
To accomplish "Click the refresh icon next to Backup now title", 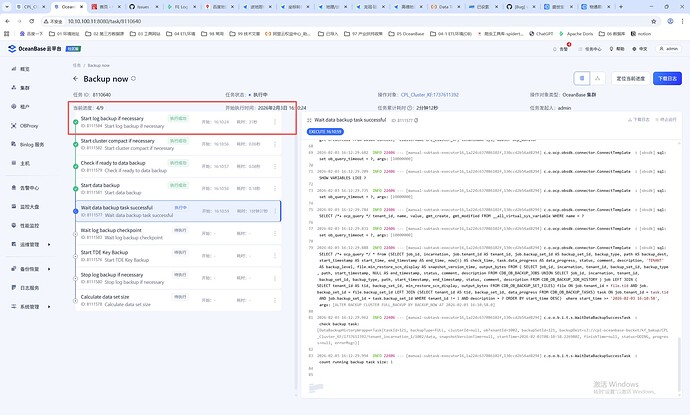I will [x=136, y=78].
